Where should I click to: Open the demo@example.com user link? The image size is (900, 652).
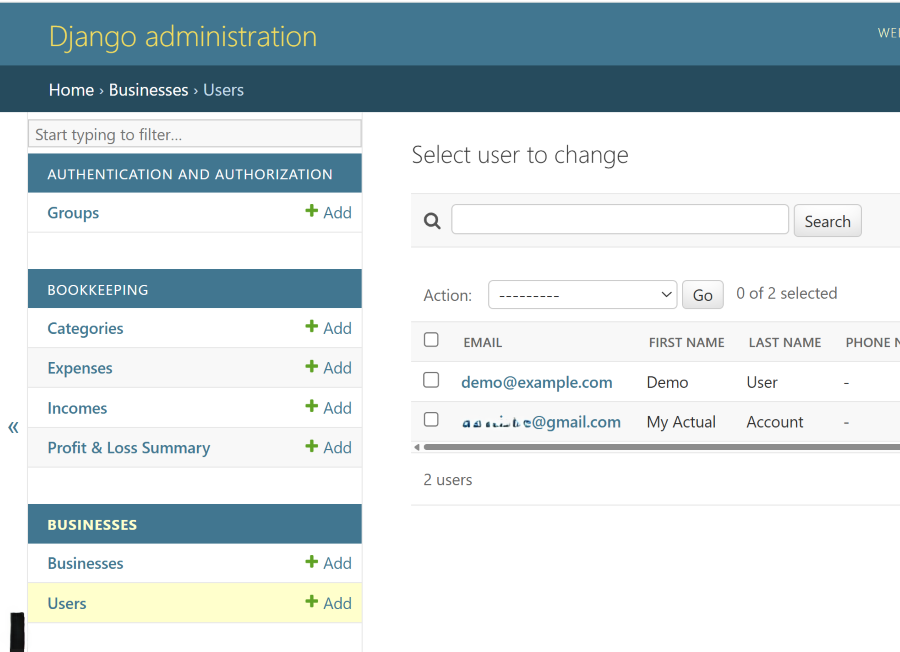[x=536, y=382]
